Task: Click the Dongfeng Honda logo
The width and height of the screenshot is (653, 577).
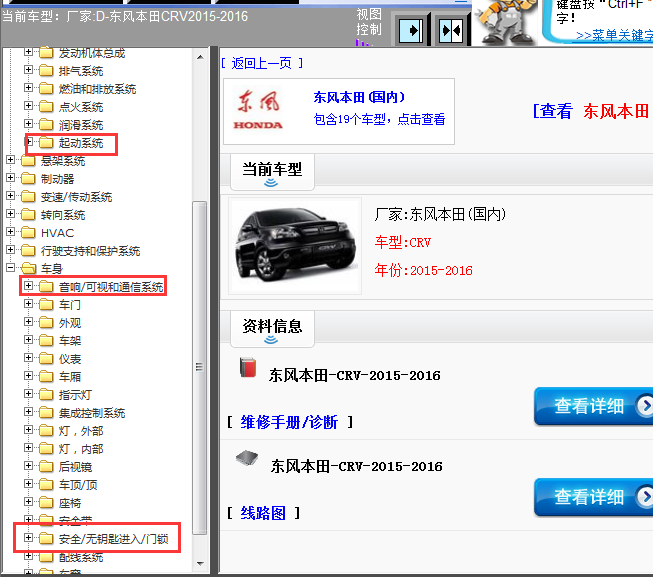Action: (x=258, y=111)
